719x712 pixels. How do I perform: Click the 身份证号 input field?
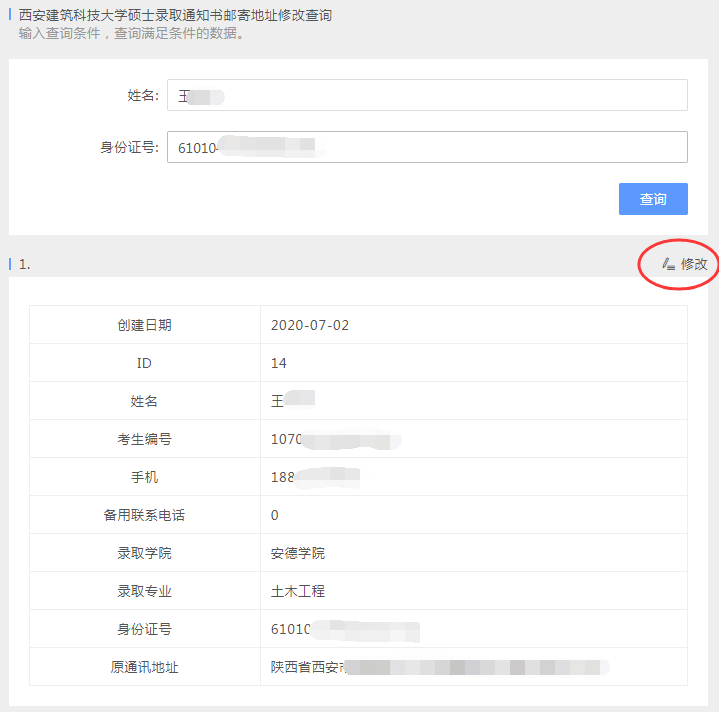click(x=427, y=147)
